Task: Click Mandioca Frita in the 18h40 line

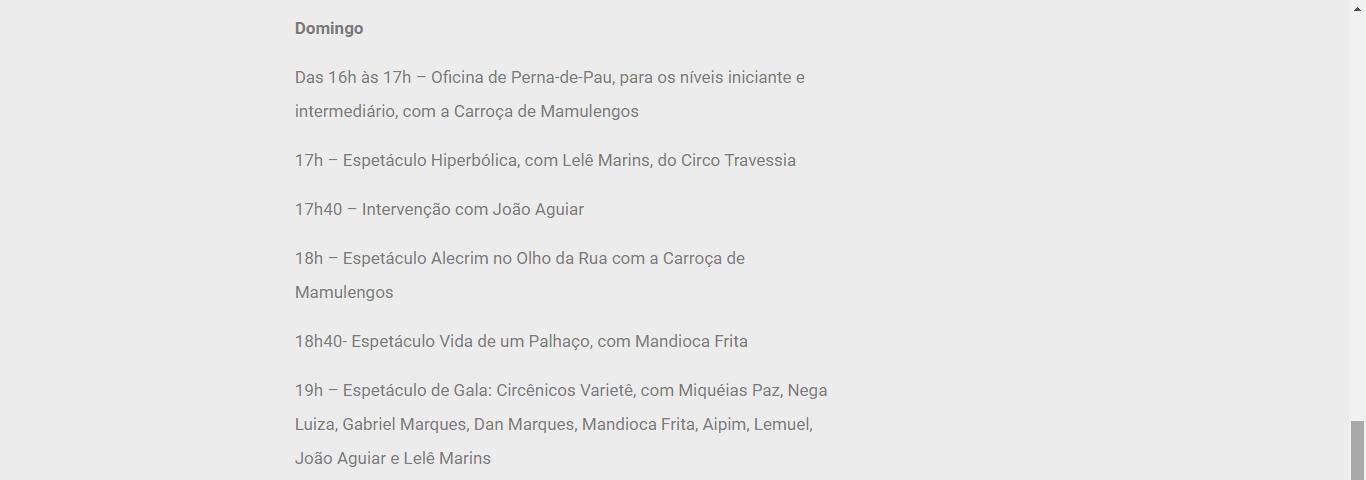Action: tap(691, 341)
